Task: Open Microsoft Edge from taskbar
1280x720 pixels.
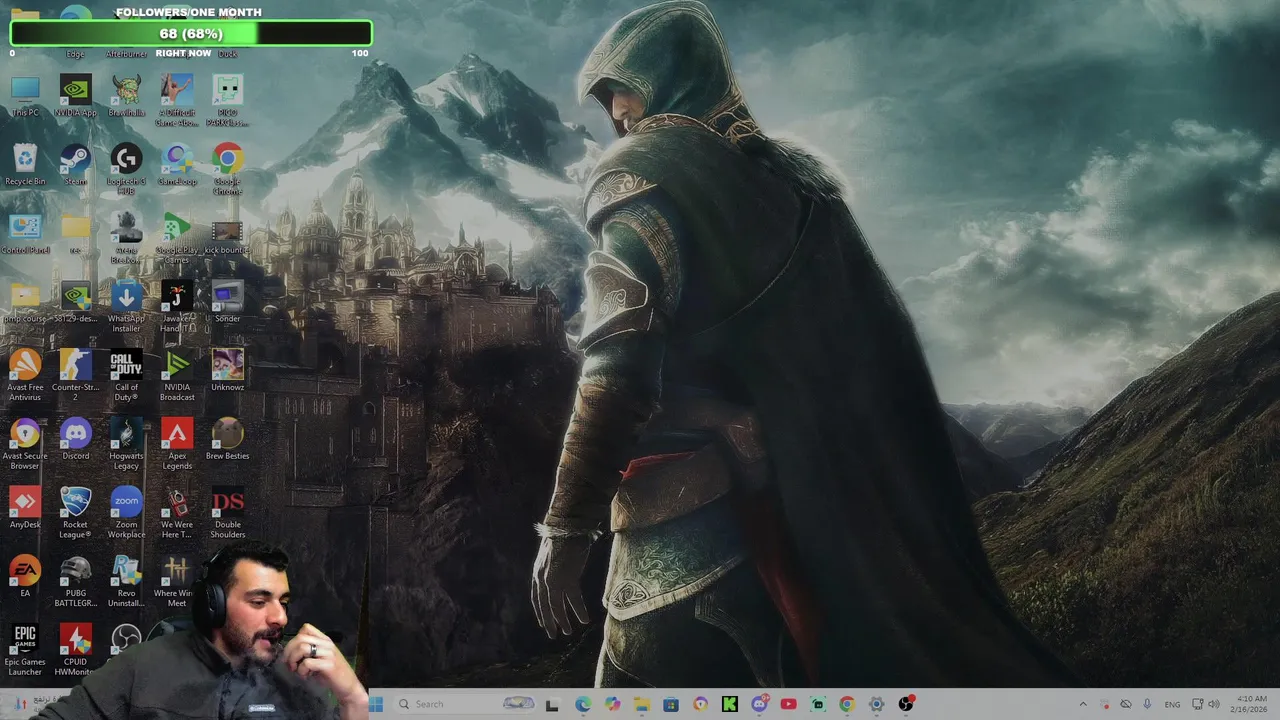Action: 583,704
